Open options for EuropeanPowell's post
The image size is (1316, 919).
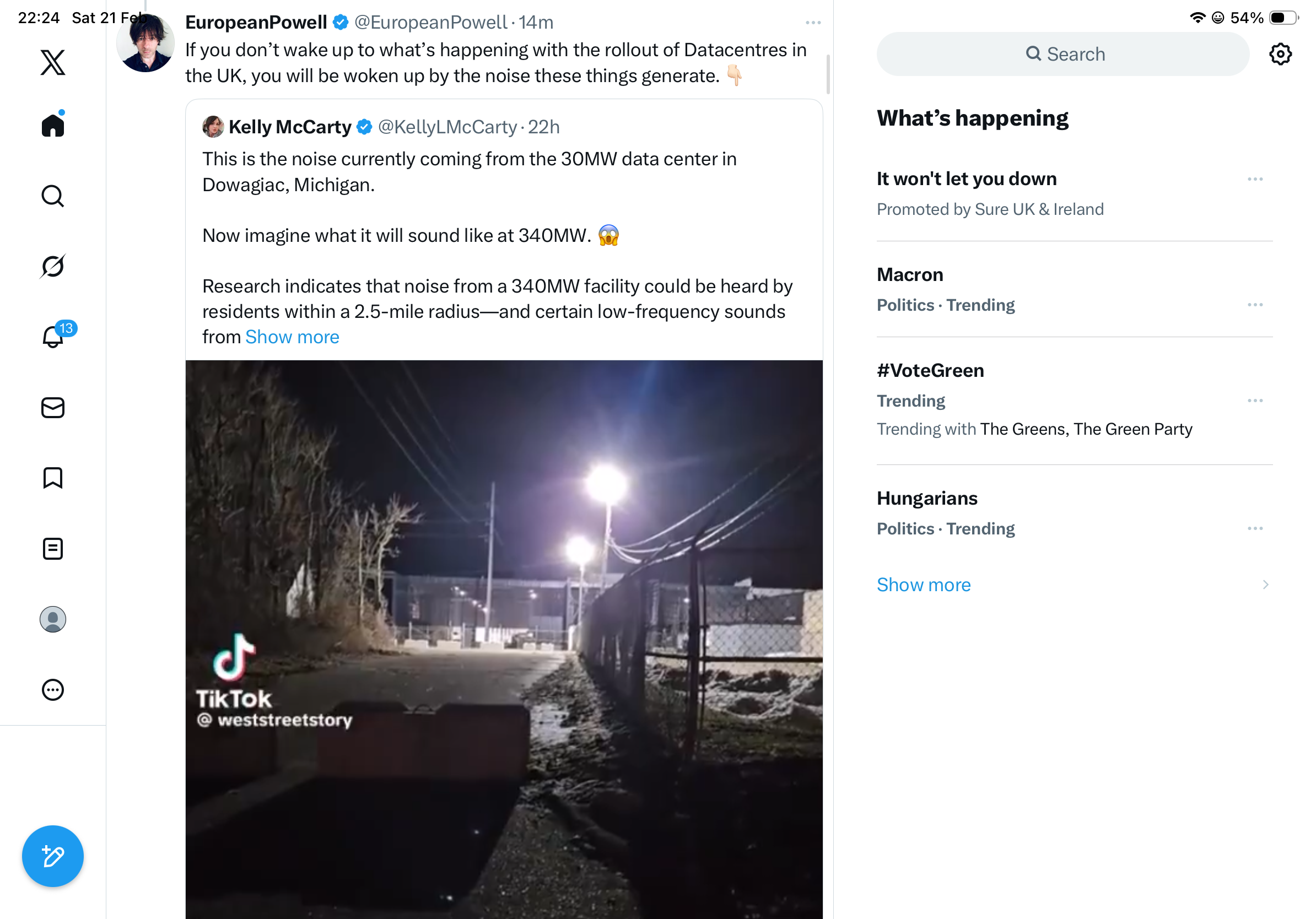pyautogui.click(x=813, y=23)
